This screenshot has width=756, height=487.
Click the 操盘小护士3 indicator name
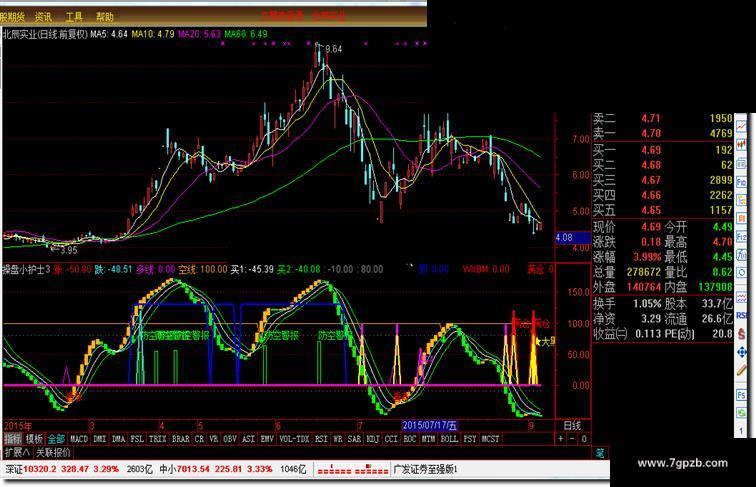pos(27,269)
